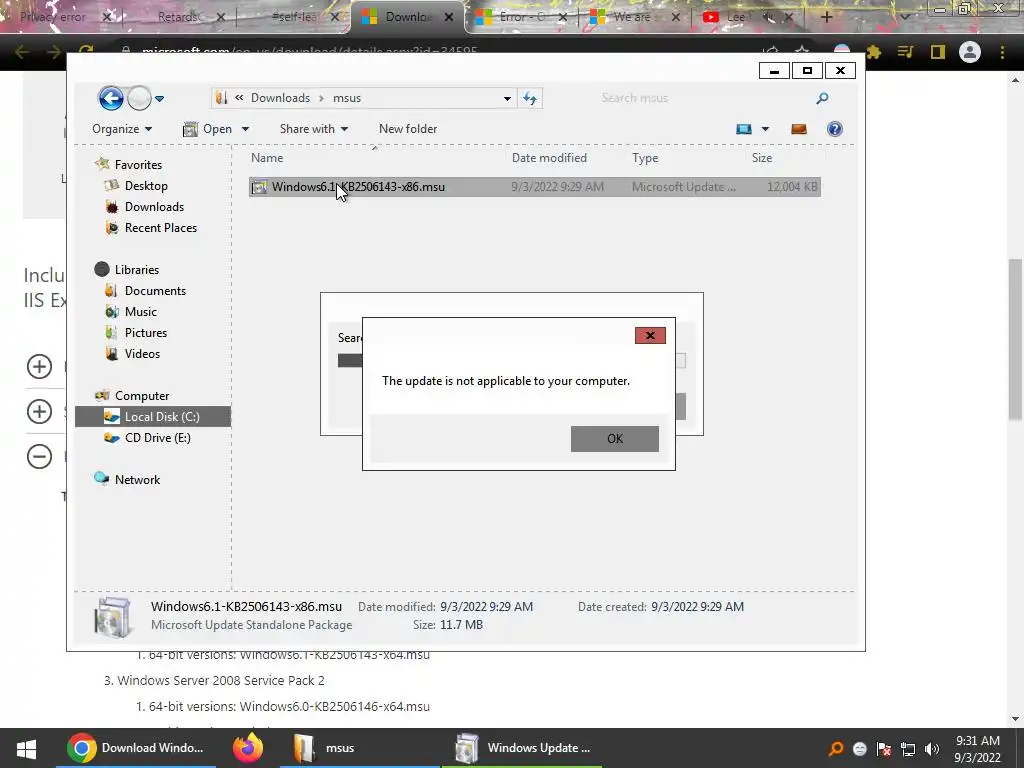Click the network tray icon
Image resolution: width=1024 pixels, height=768 pixels.
(x=908, y=749)
